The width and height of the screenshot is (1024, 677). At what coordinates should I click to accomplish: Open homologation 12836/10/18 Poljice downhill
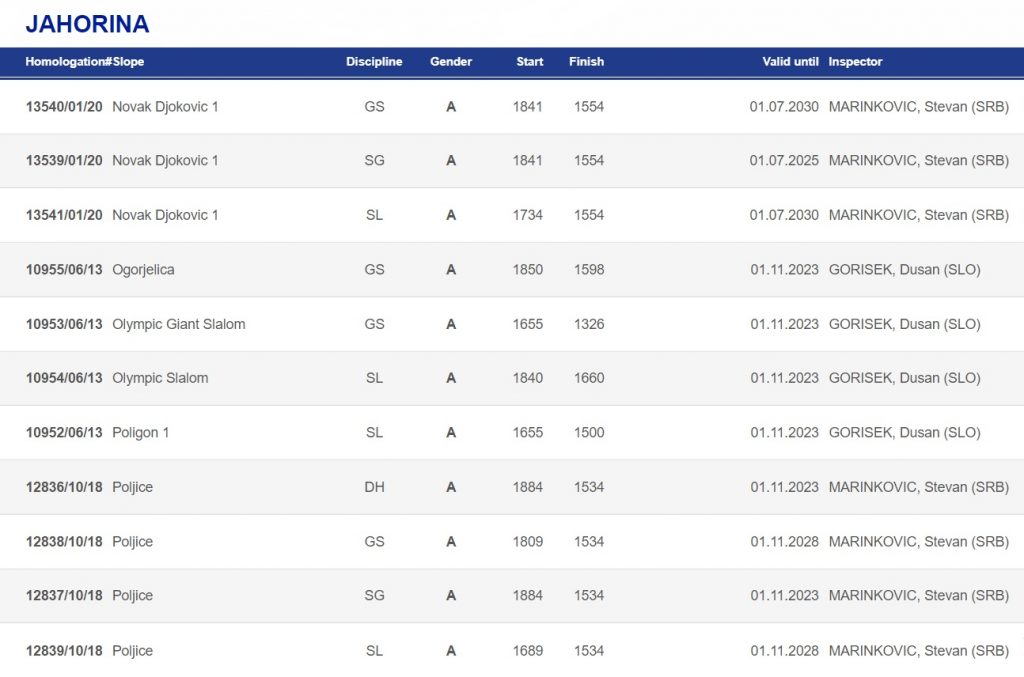click(64, 487)
